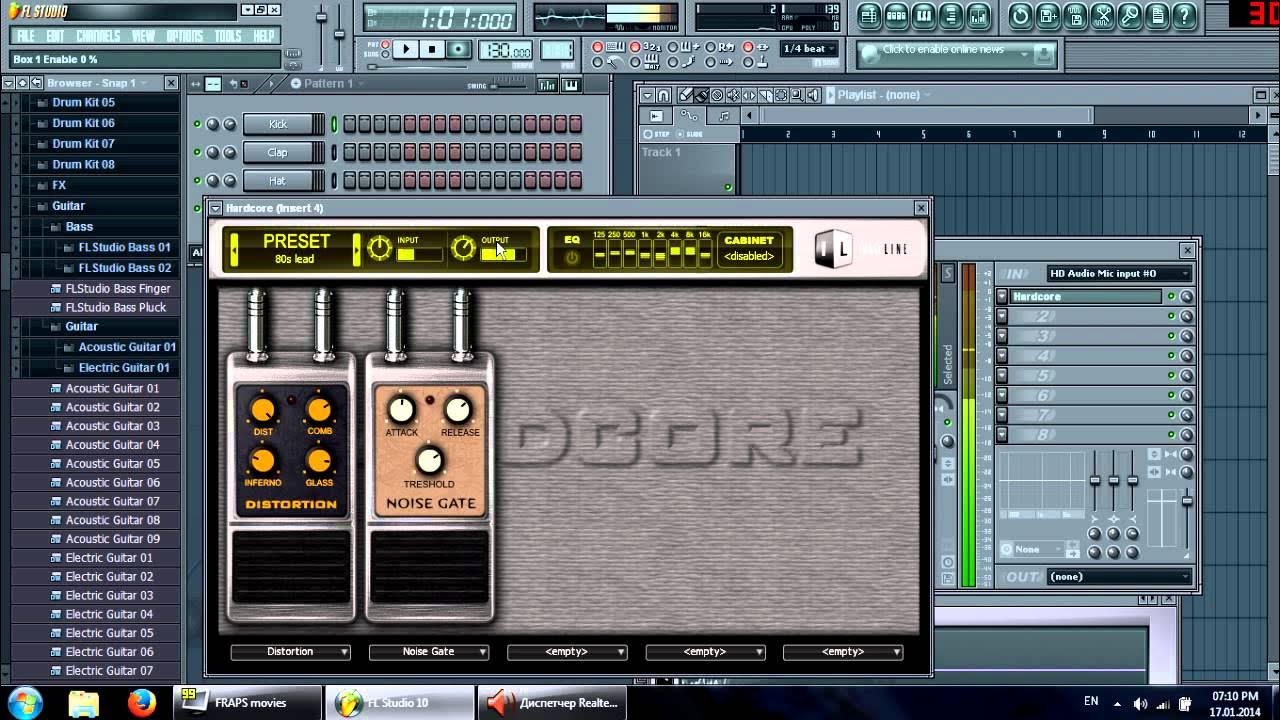1280x720 pixels.
Task: Open the first pedal slot Distortion dropdown
Action: (290, 652)
